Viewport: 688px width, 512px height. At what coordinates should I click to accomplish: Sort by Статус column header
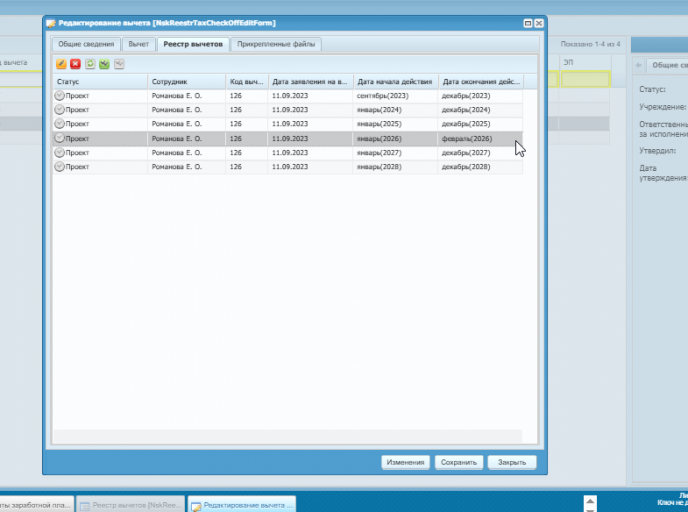(x=100, y=82)
